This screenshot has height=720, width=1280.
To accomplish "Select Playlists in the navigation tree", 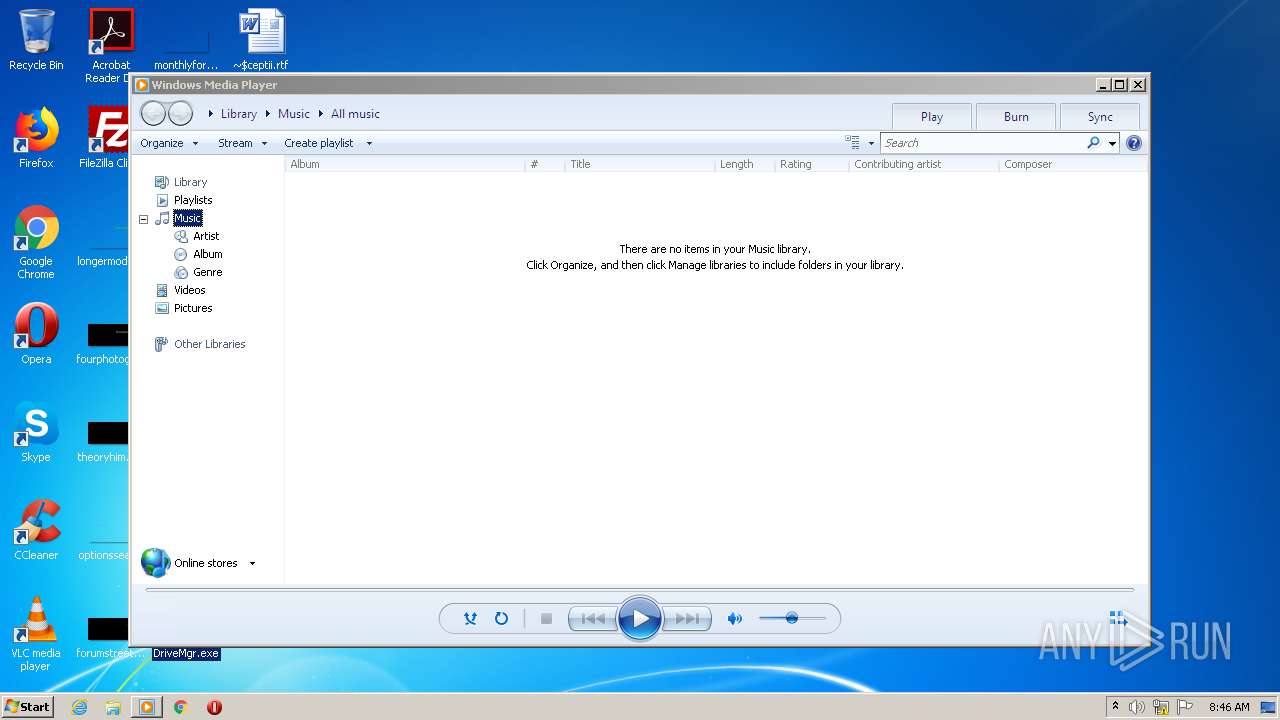I will tap(193, 200).
